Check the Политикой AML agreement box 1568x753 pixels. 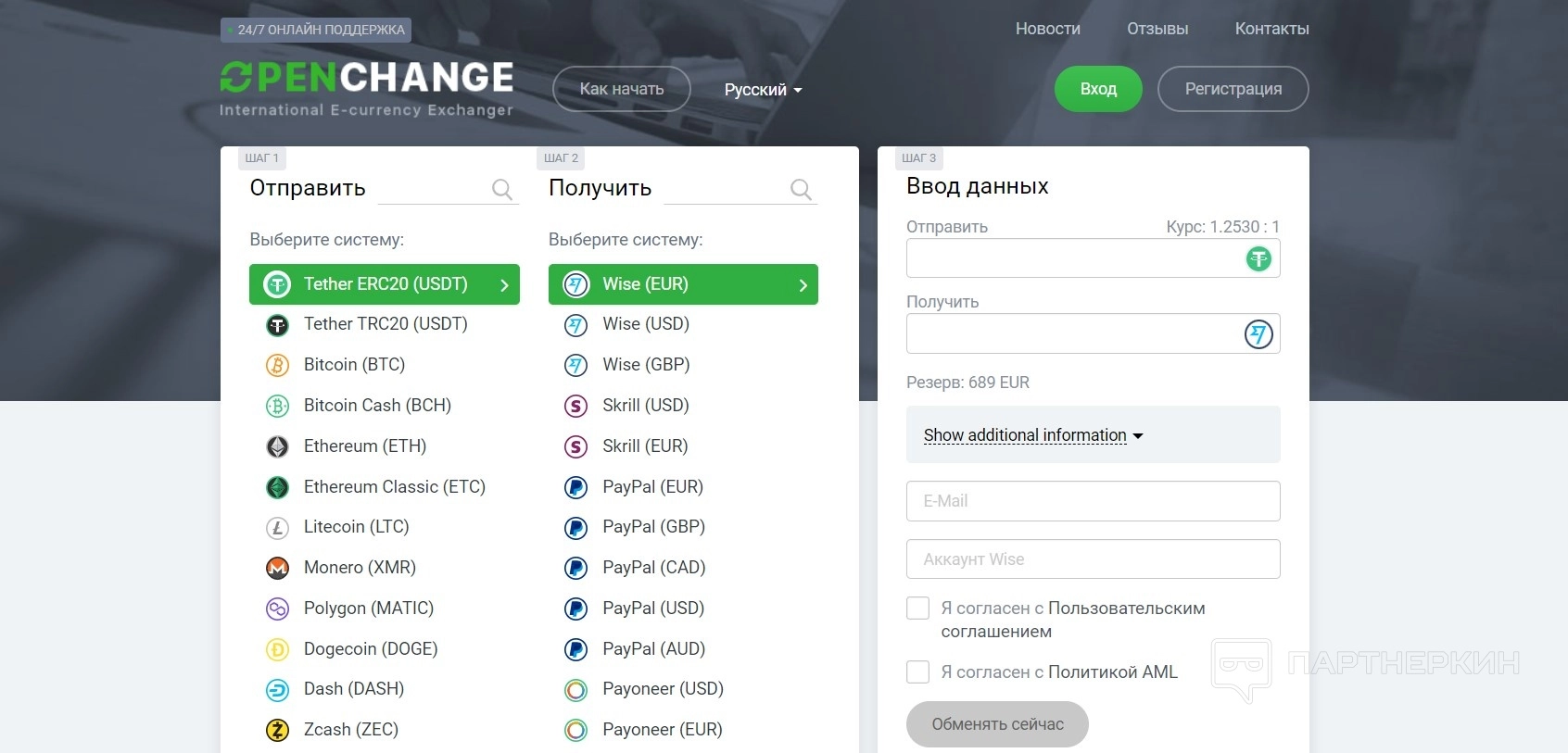917,671
